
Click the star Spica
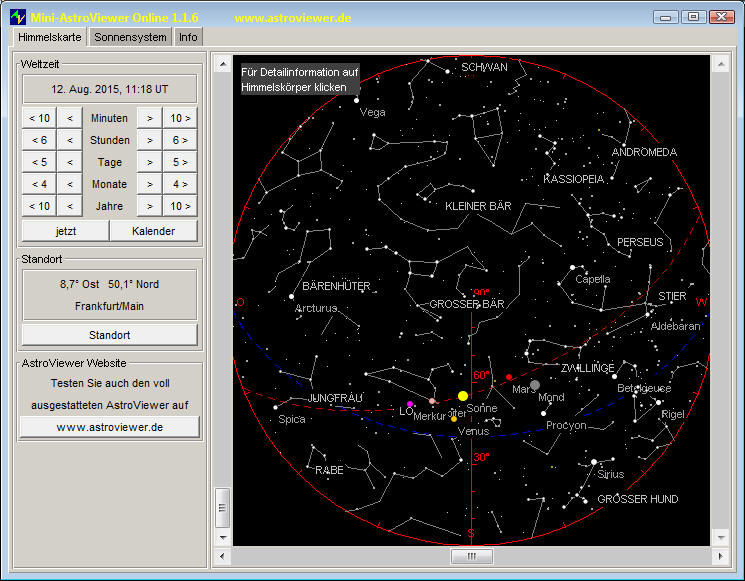276,407
